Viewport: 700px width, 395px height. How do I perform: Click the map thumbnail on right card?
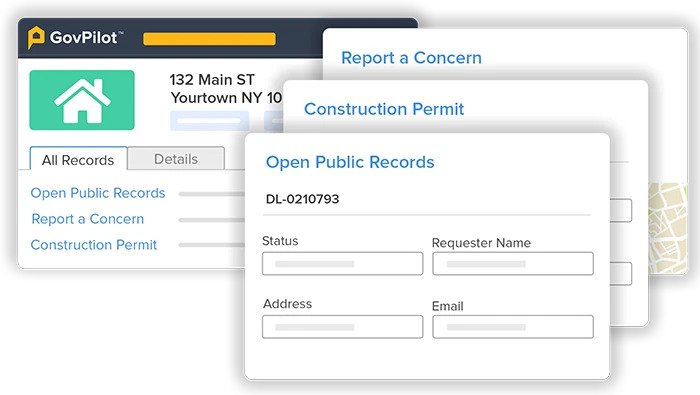pos(667,228)
